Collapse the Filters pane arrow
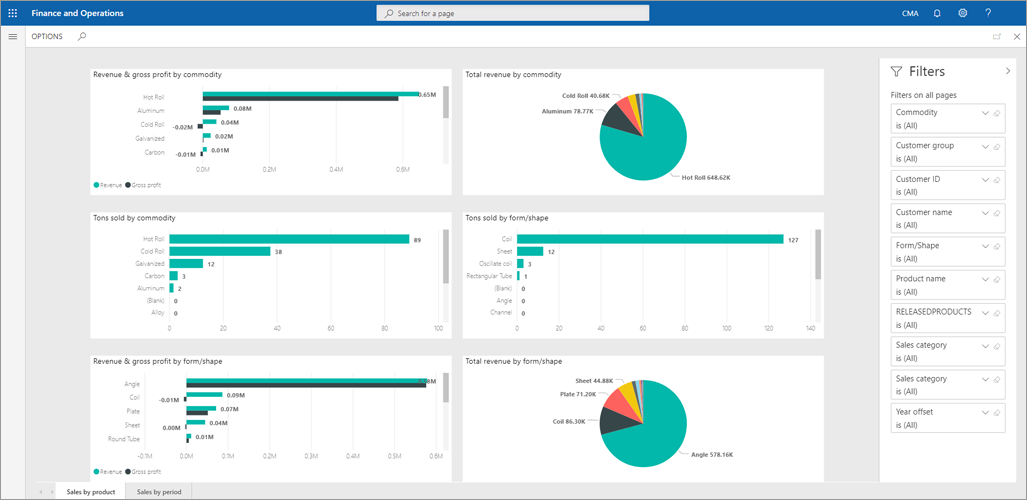The width and height of the screenshot is (1027, 500). [x=1007, y=72]
